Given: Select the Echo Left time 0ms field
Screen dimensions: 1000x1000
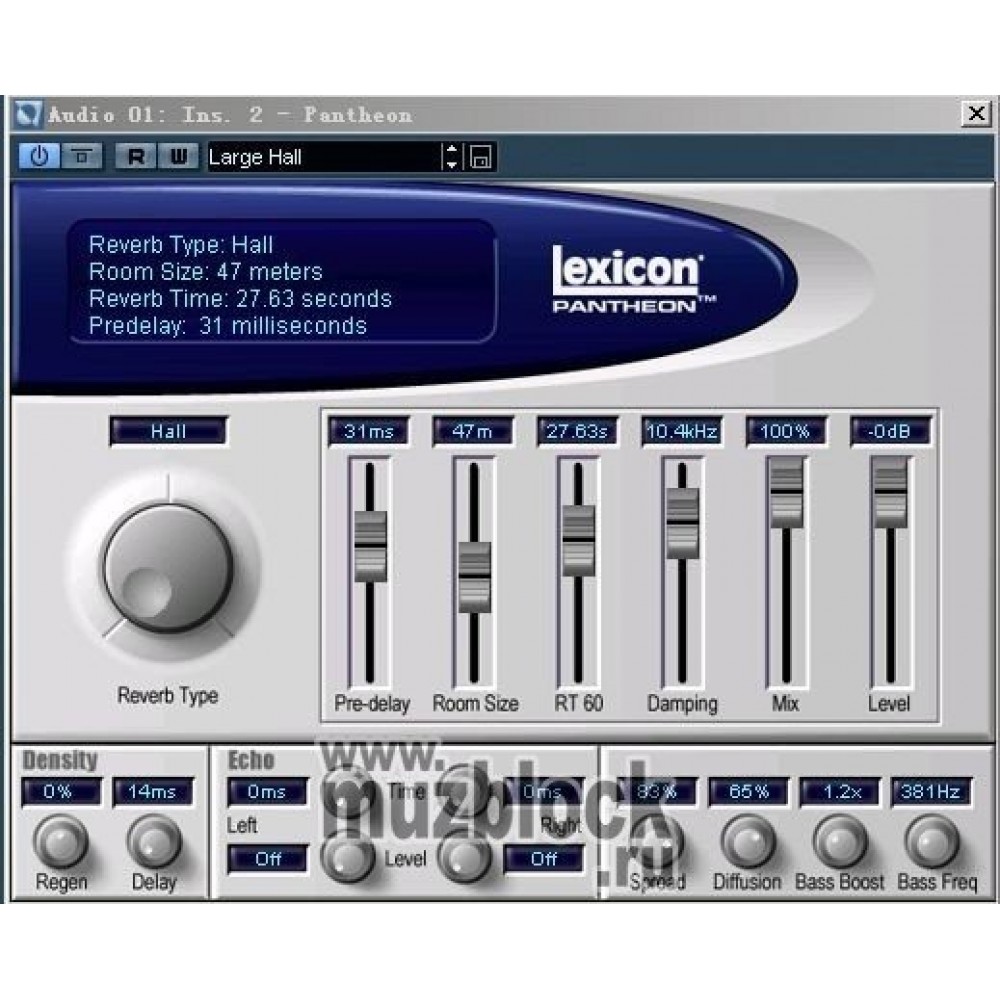Looking at the screenshot, I should [267, 792].
